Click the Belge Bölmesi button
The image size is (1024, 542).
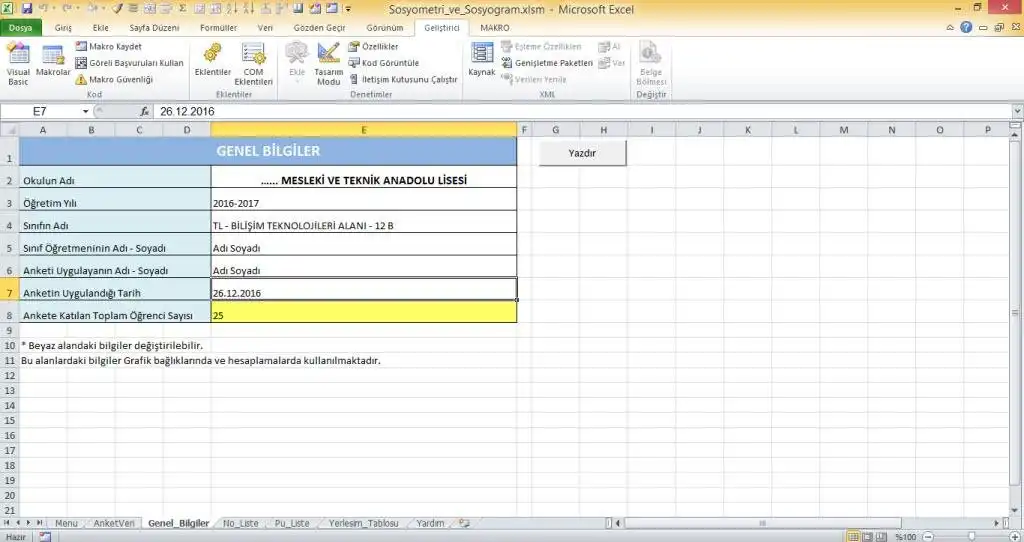pyautogui.click(x=651, y=64)
